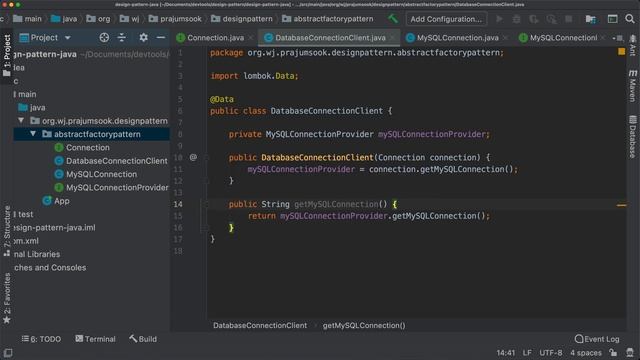Click Add Configuration button
This screenshot has height=360, width=640.
point(446,19)
